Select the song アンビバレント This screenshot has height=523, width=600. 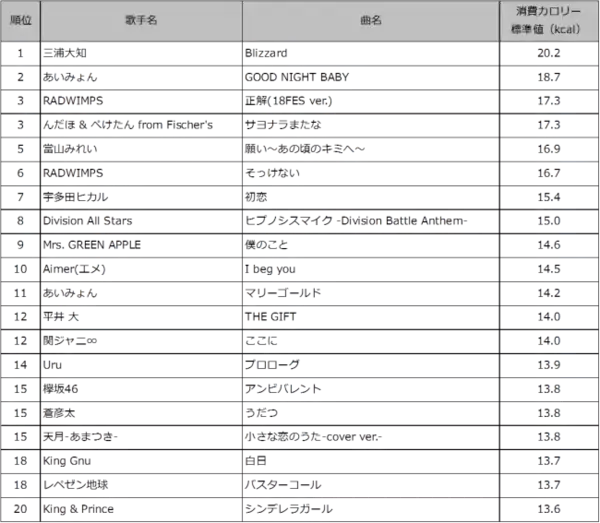[x=283, y=389]
